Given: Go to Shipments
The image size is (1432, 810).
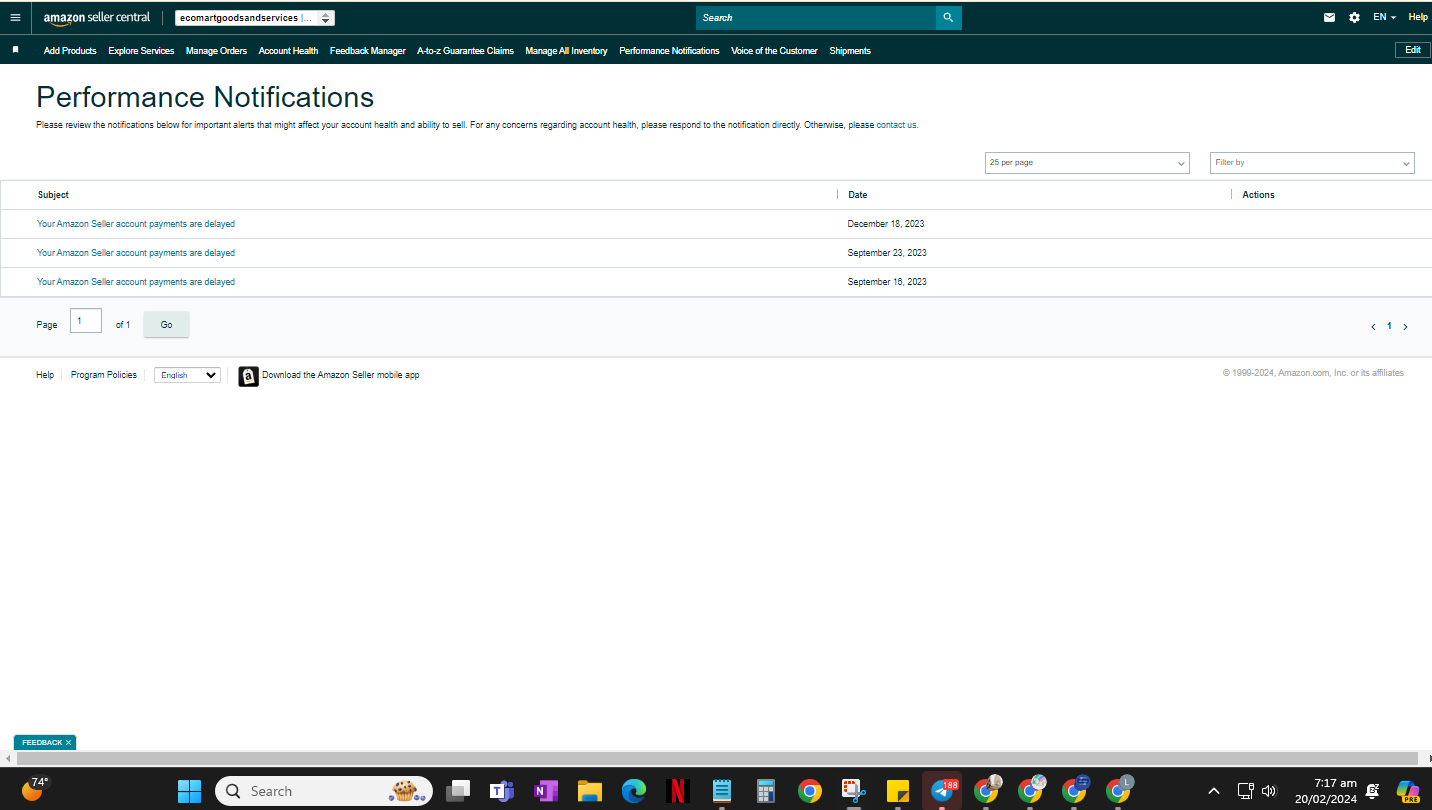Looking at the screenshot, I should coord(850,51).
